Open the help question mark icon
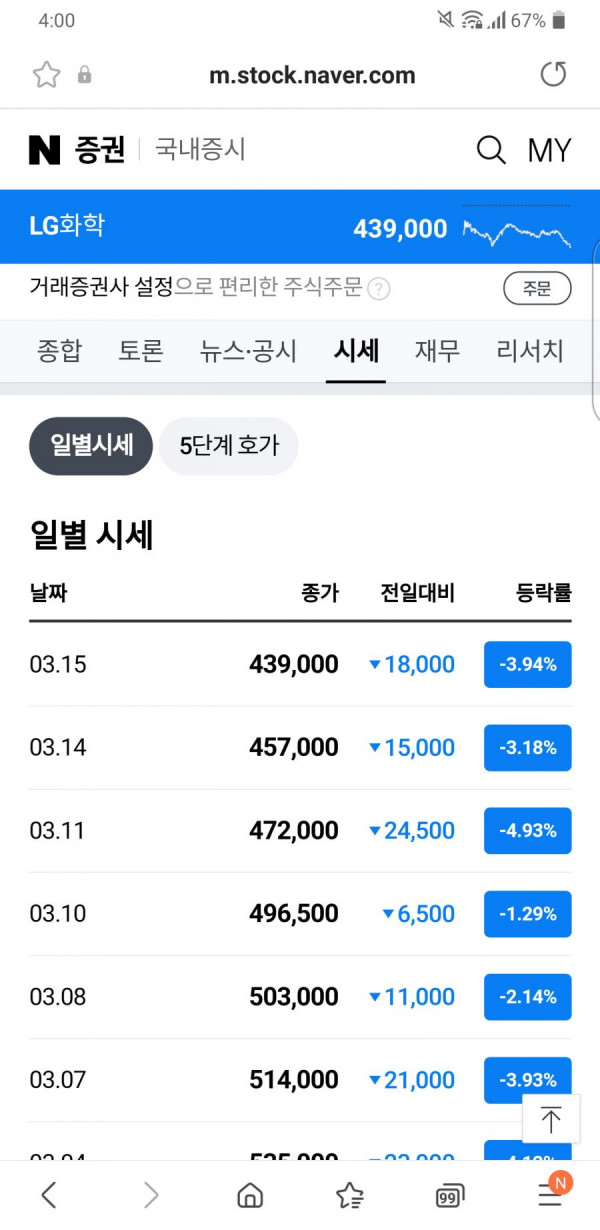 tap(378, 289)
